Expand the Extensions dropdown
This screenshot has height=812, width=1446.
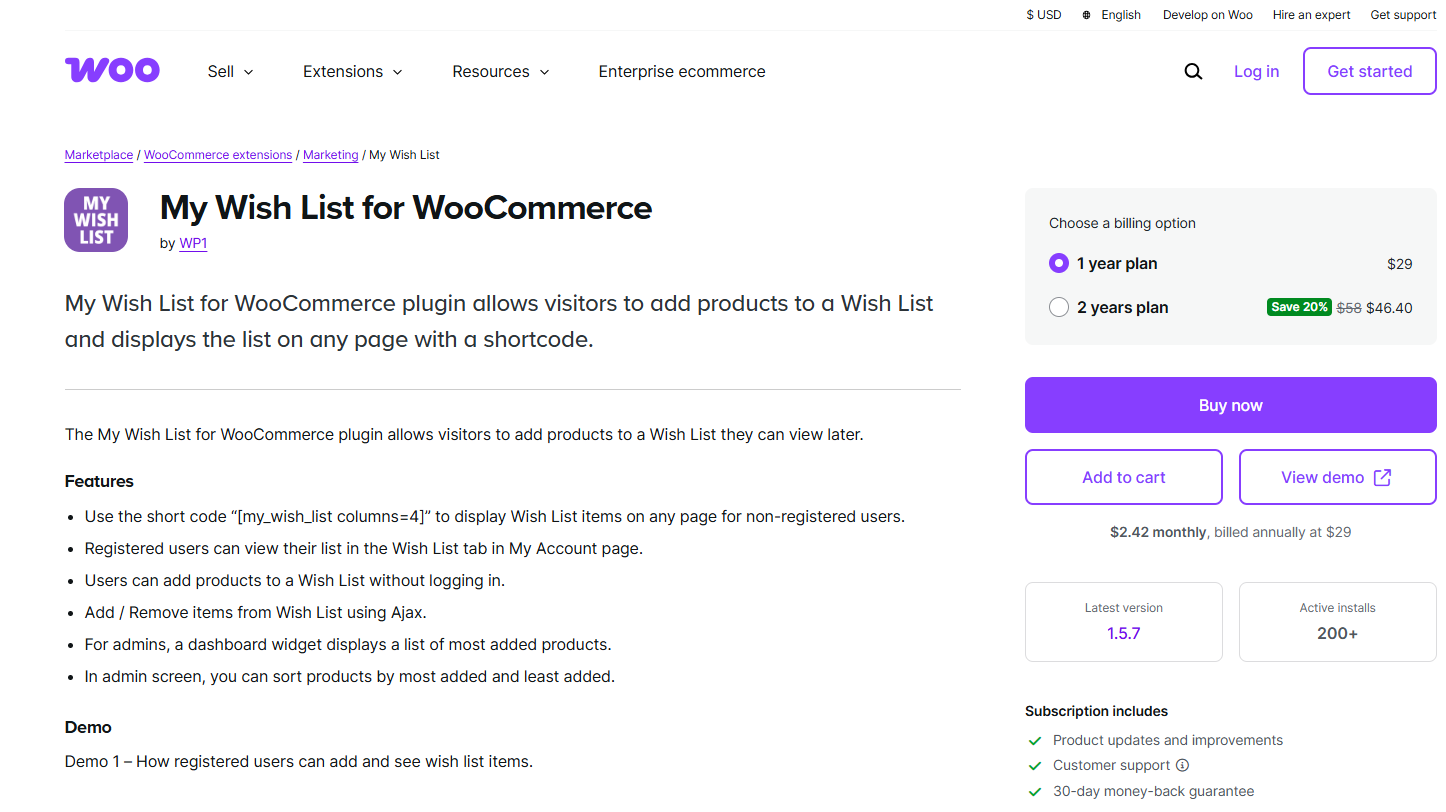[353, 71]
